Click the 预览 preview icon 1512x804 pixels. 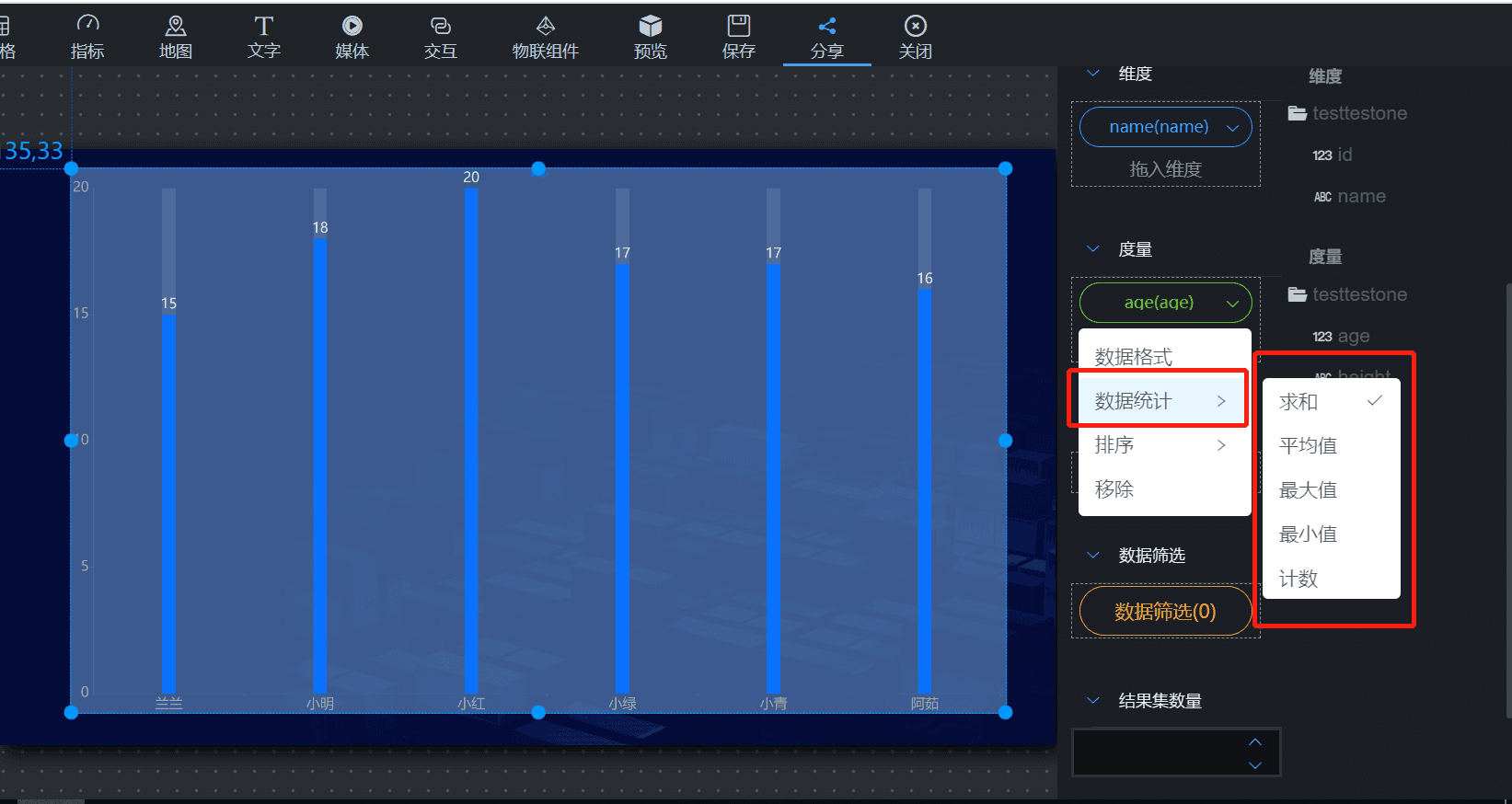click(651, 26)
